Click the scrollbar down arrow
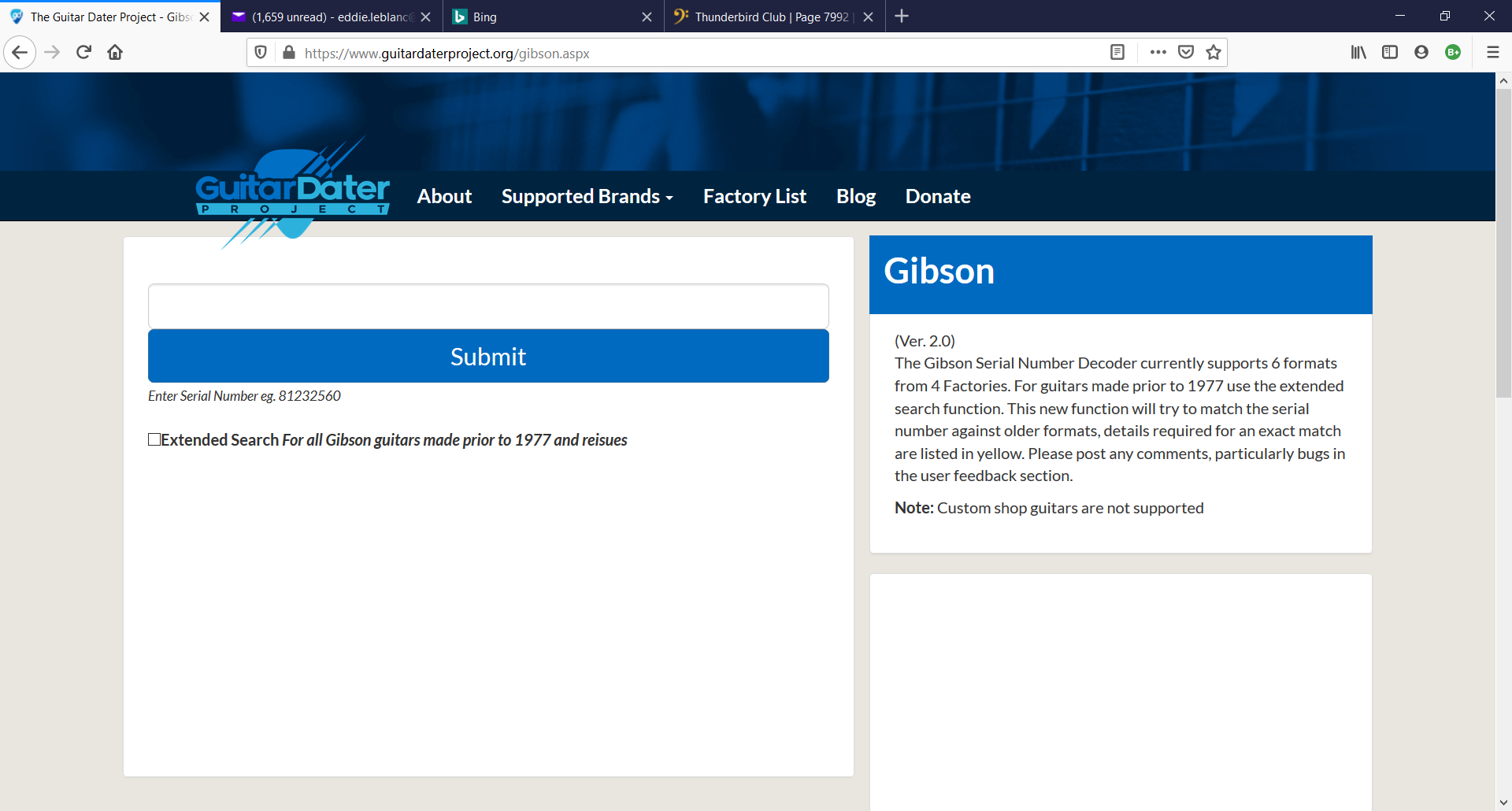Screen dimensions: 1512x811 (1503, 802)
